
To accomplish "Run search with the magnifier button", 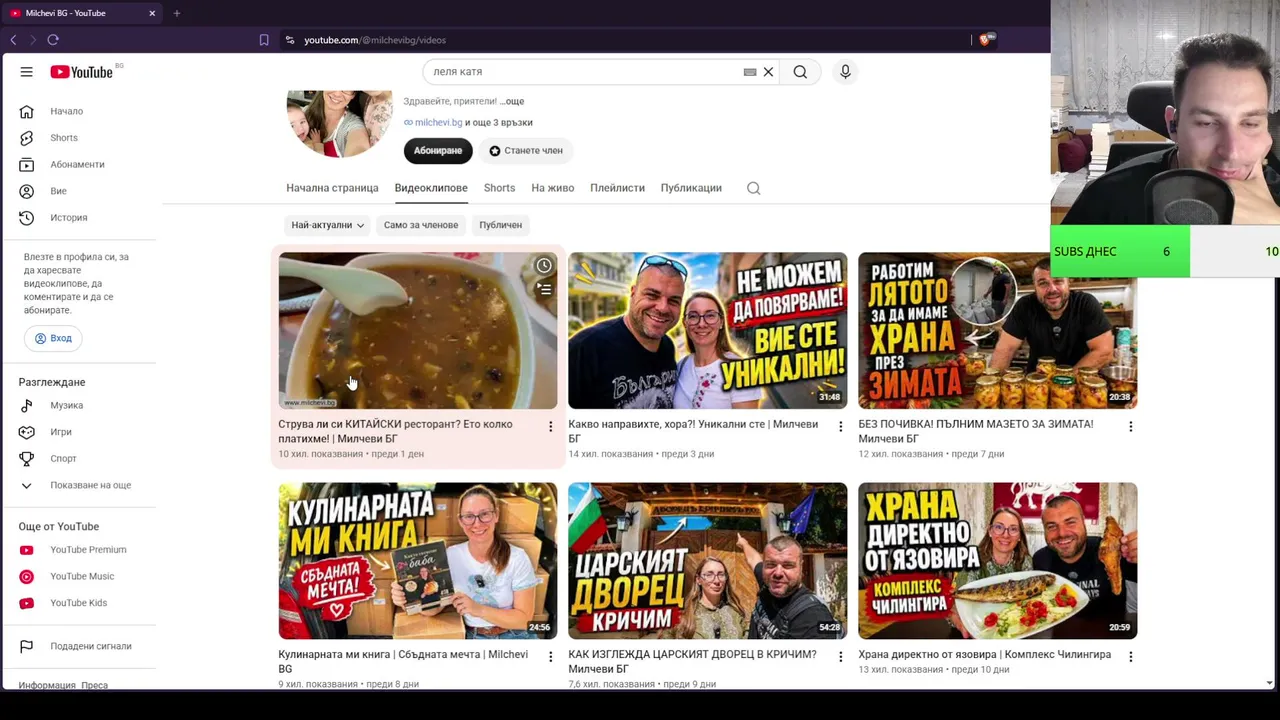I will [800, 72].
